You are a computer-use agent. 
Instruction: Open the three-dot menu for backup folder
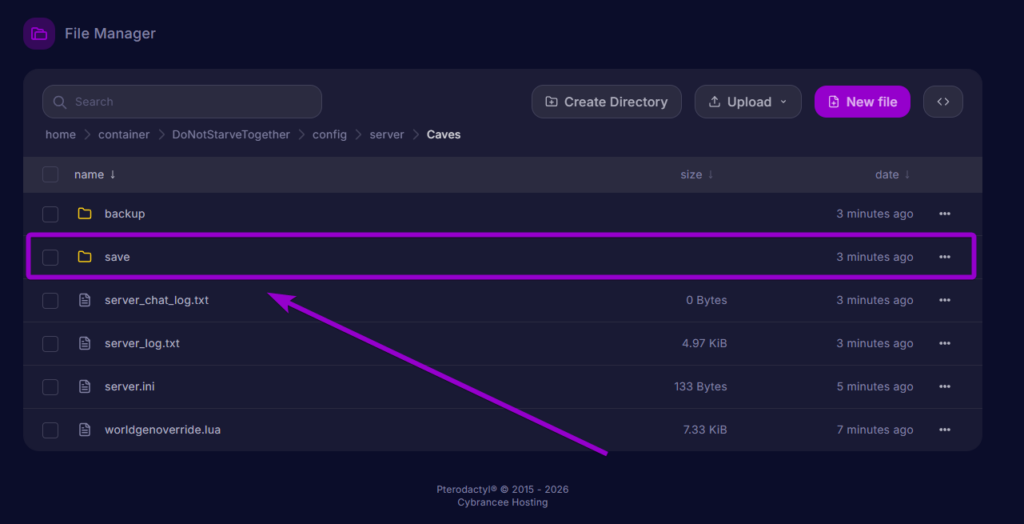(x=944, y=214)
